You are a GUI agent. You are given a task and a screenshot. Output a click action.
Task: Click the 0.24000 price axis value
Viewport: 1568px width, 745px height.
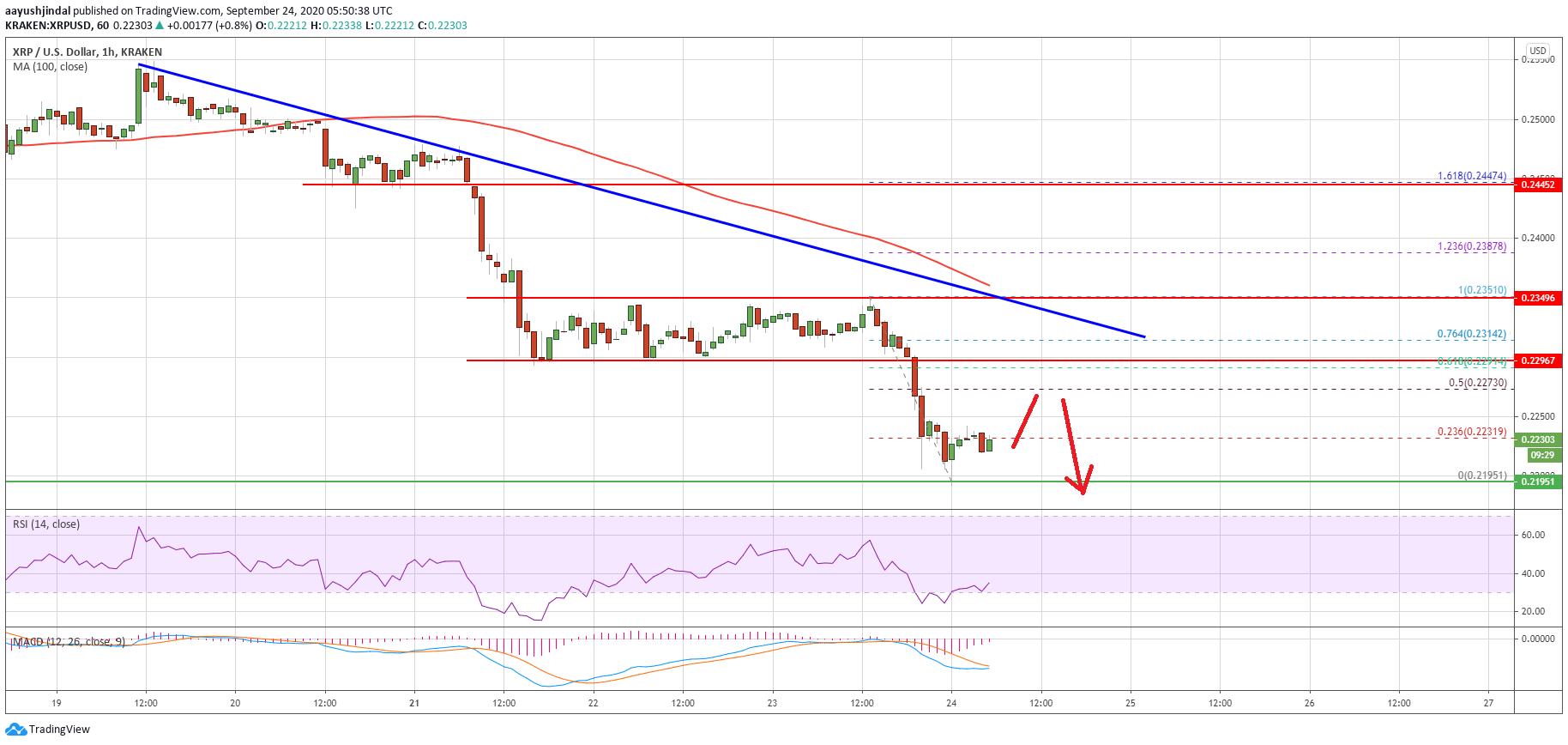(1538, 239)
